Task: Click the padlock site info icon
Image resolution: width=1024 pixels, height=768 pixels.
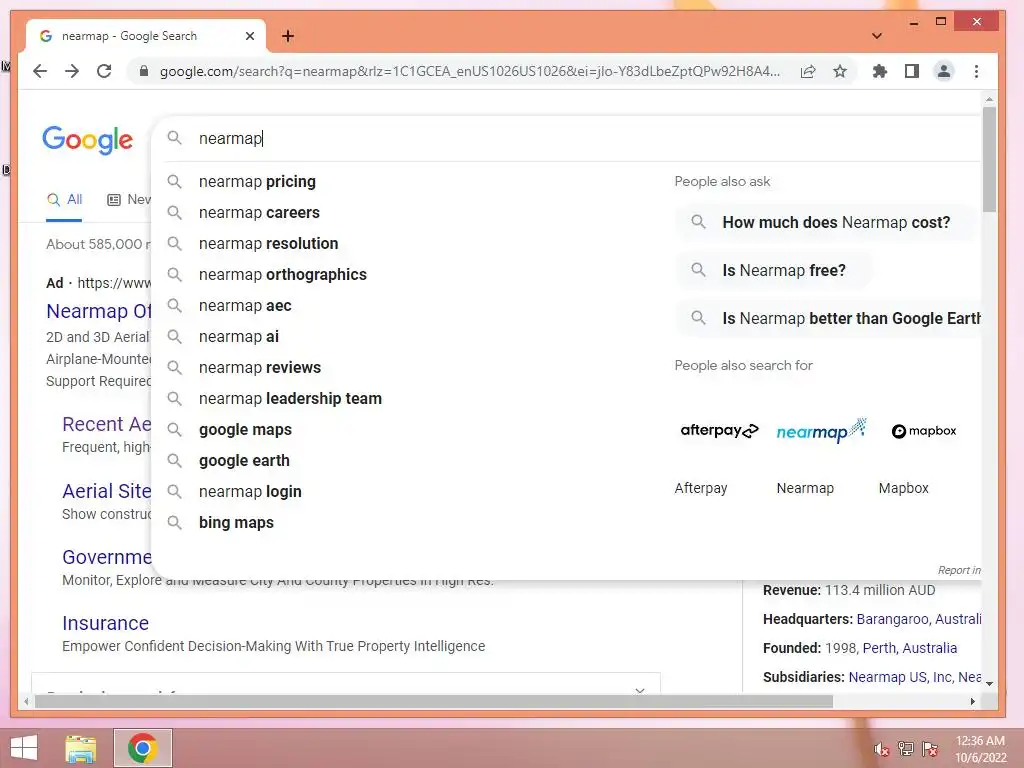Action: point(144,71)
